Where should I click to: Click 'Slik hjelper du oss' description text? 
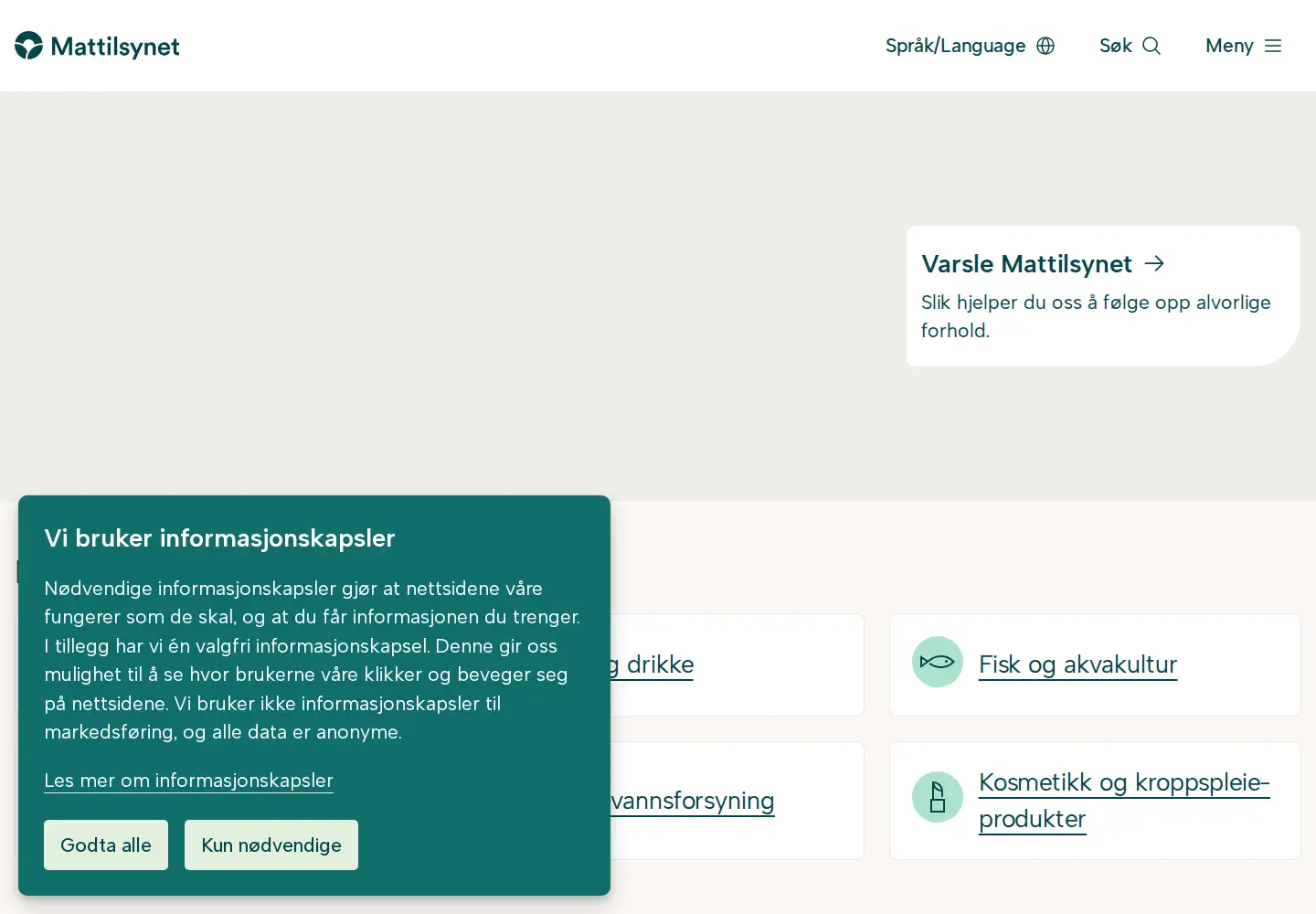[x=1096, y=316]
